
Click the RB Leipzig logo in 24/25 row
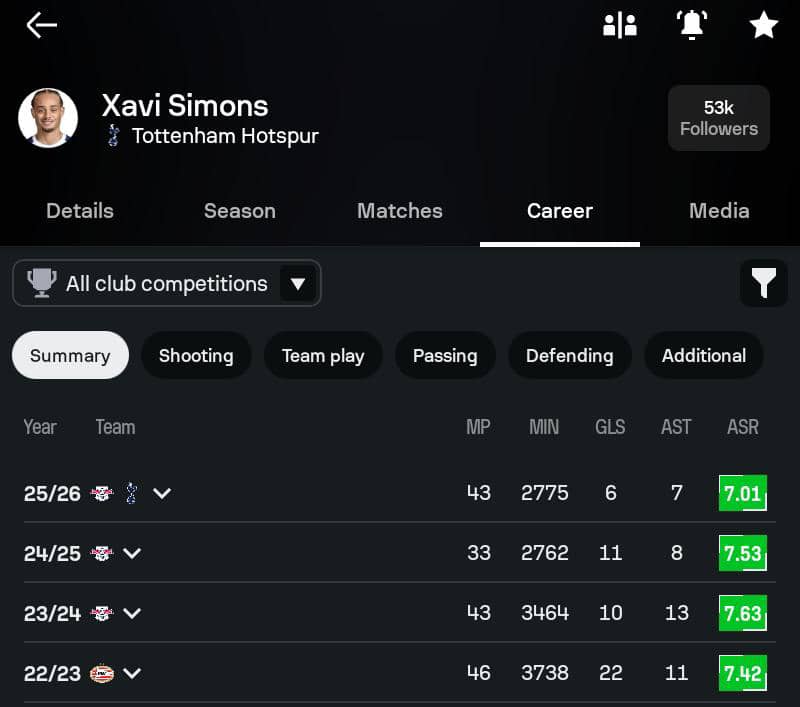(102, 553)
